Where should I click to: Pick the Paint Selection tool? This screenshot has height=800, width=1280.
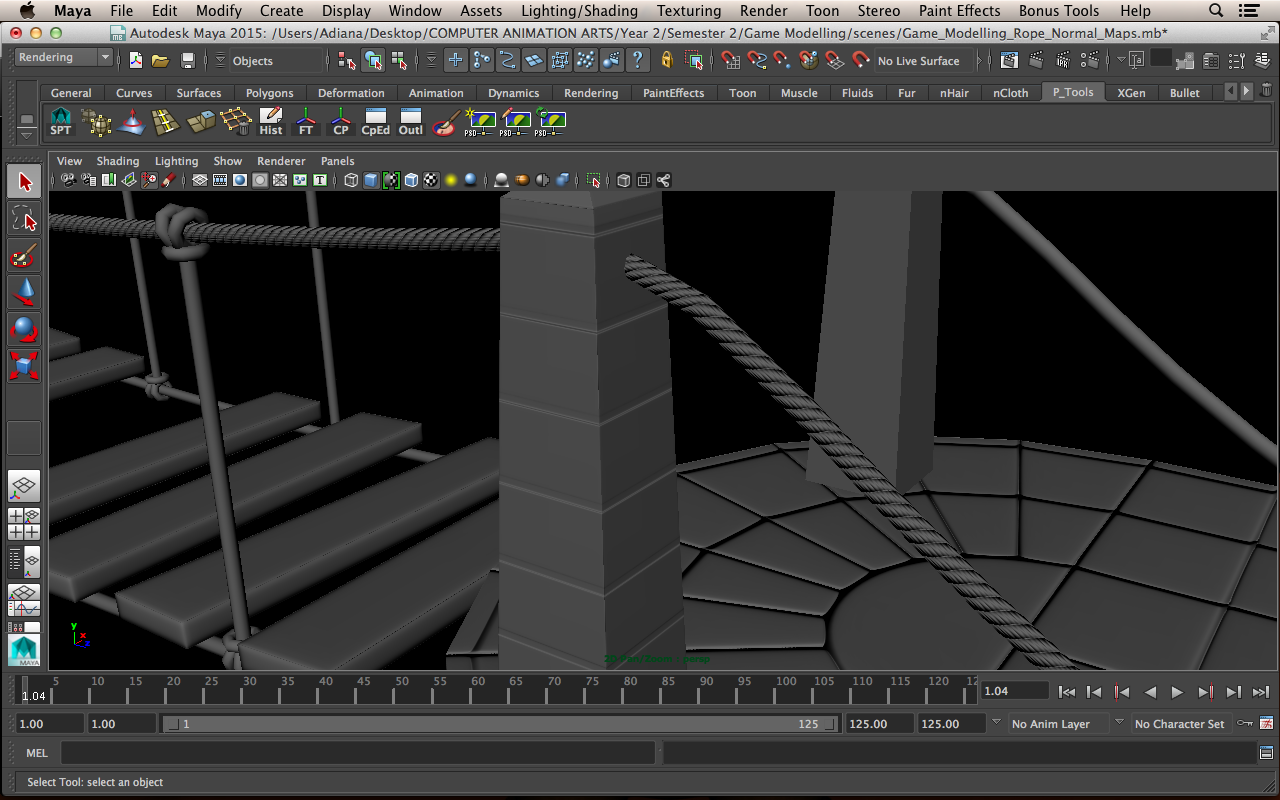(x=24, y=256)
